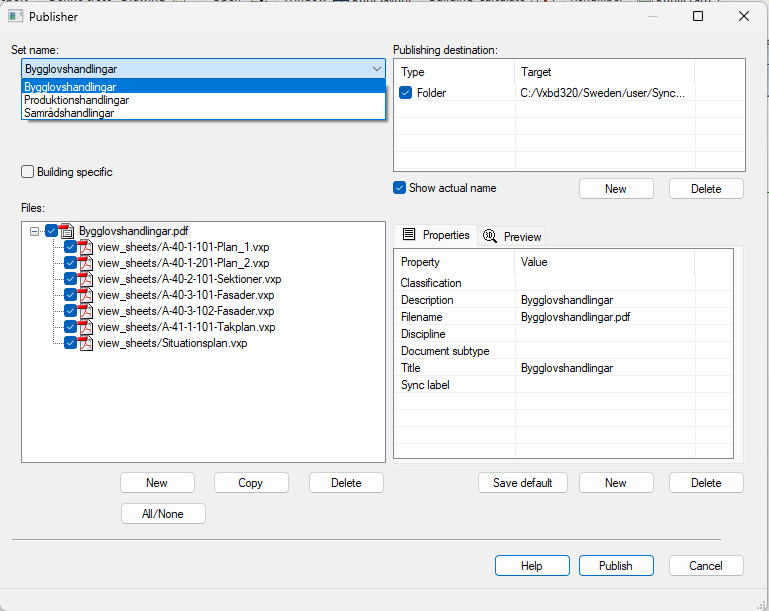Choose Samrådshandlingar in the dropdown list

69,113
